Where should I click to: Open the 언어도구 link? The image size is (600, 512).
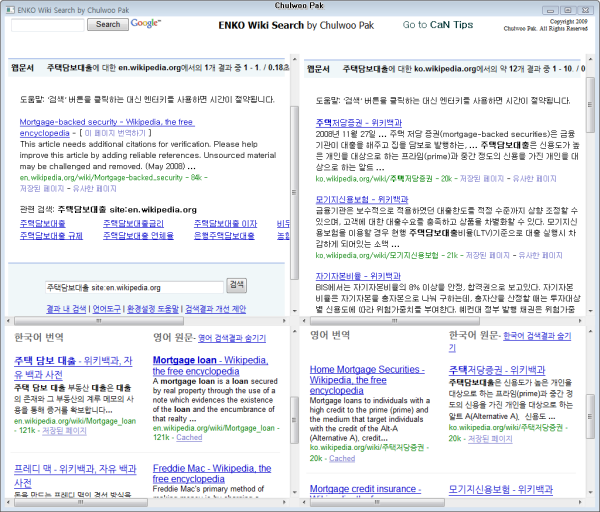(x=106, y=309)
